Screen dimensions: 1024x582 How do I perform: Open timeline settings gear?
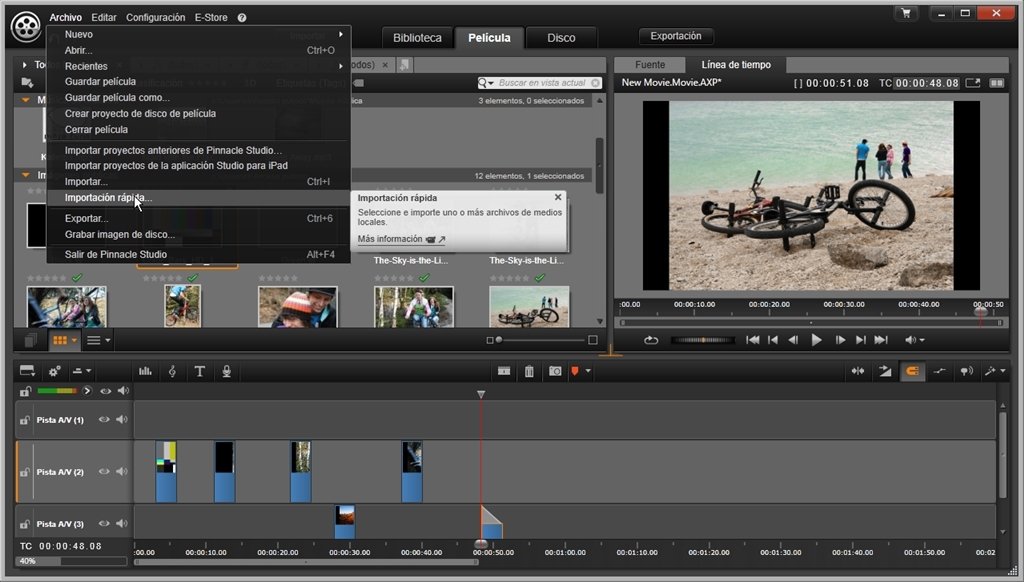[x=55, y=371]
